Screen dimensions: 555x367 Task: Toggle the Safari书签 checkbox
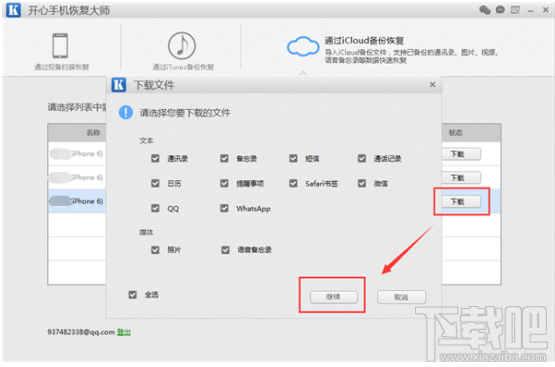[293, 183]
